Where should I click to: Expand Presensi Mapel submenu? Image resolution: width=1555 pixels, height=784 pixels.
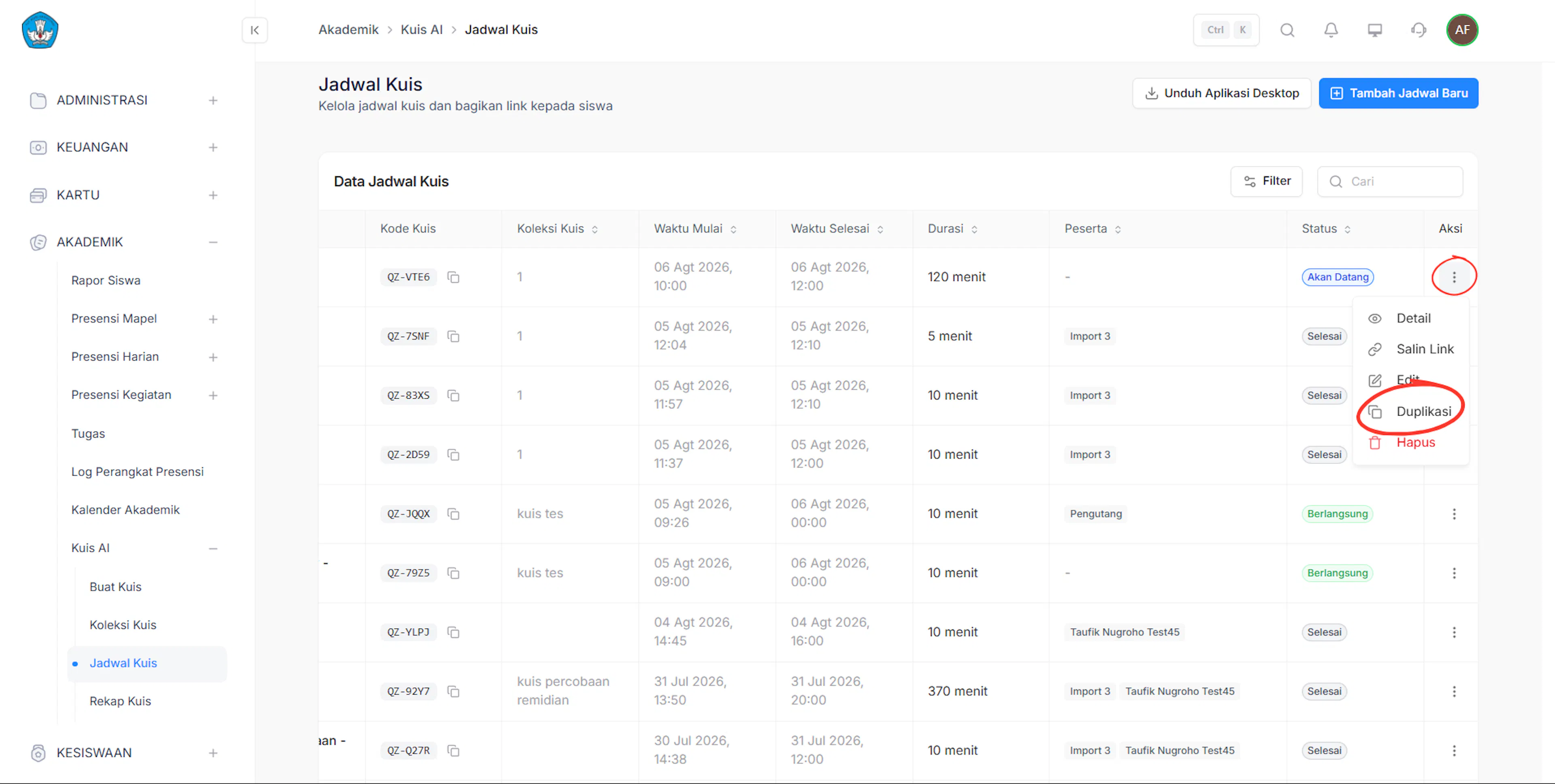click(x=213, y=319)
